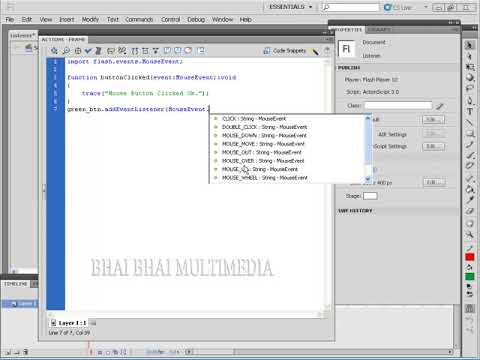The image size is (480, 360).
Task: Open the Window menu
Action: [x=223, y=20]
